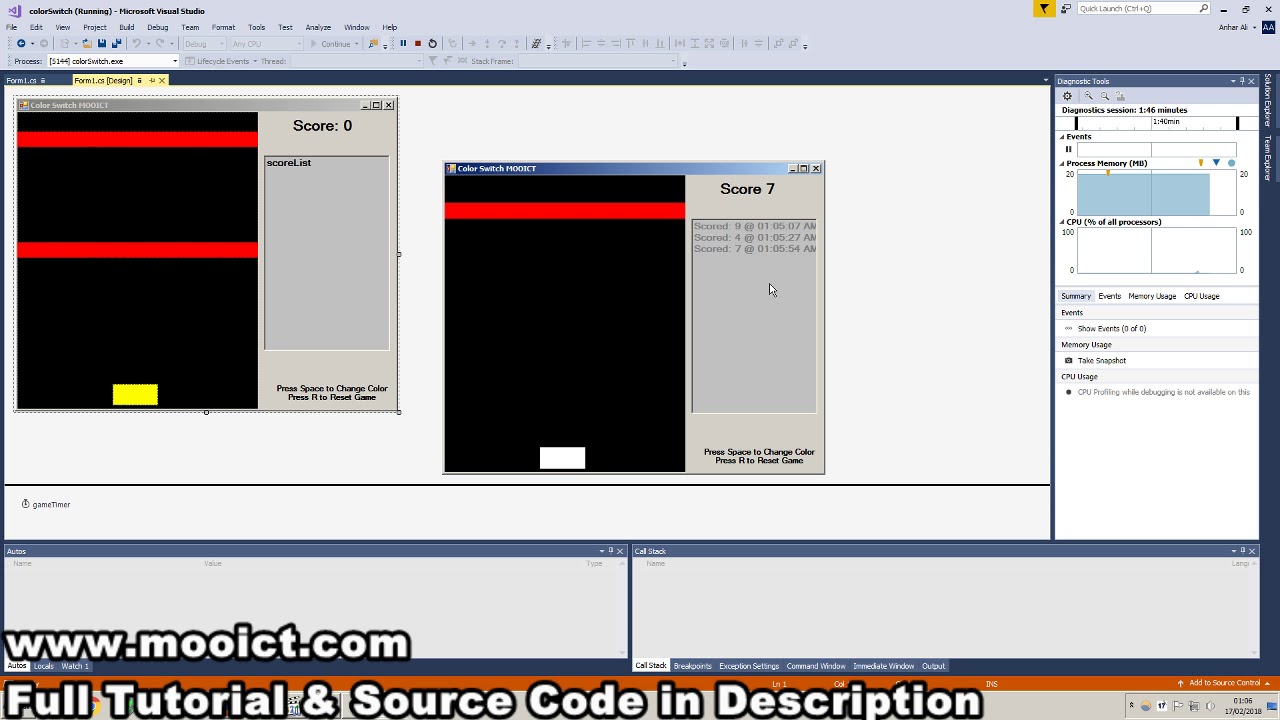Select the gameTimer component in tray

(46, 504)
